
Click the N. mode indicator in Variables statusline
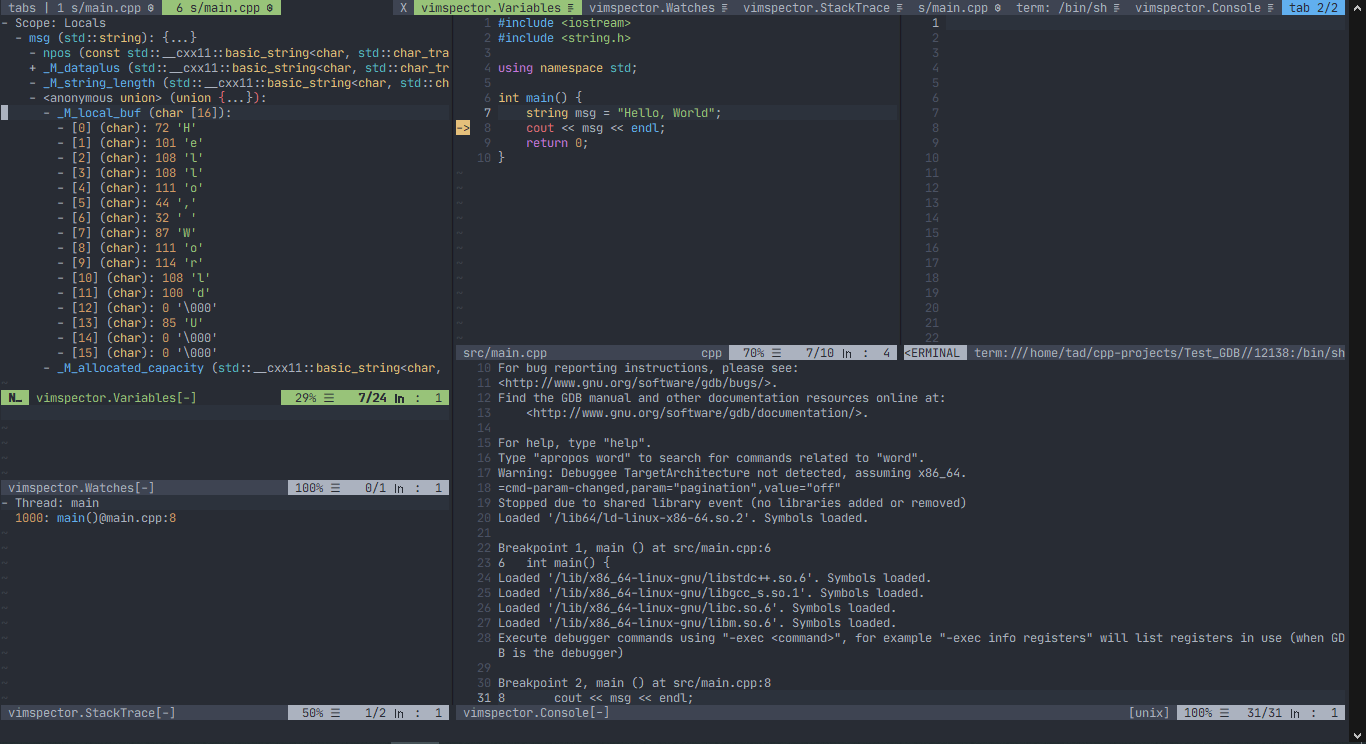[13, 397]
